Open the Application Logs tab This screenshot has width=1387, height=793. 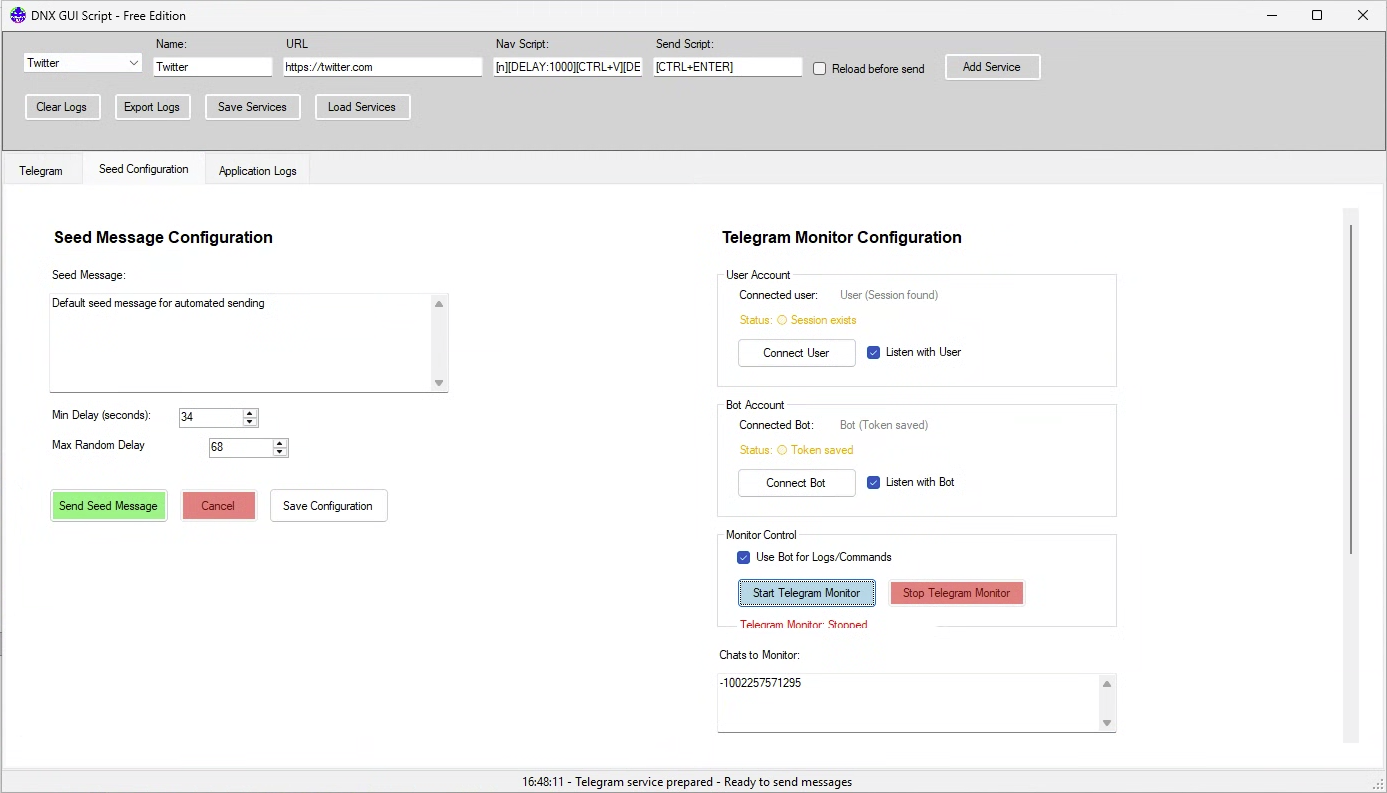click(258, 171)
